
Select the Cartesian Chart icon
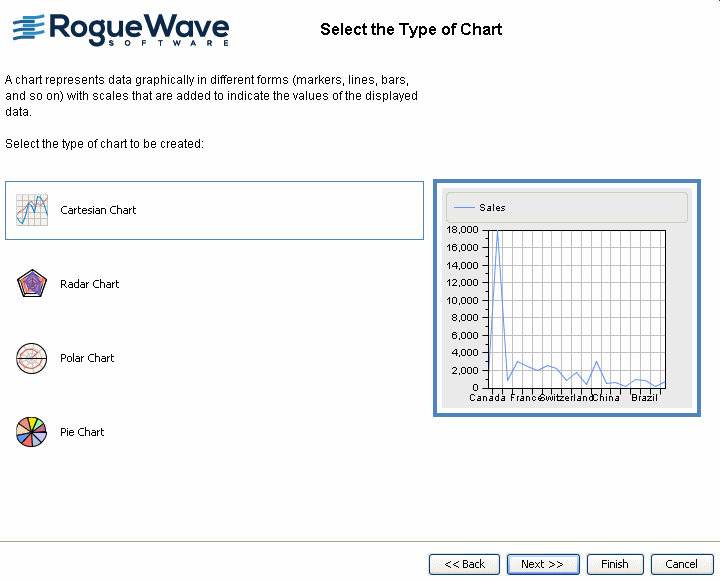tap(32, 210)
